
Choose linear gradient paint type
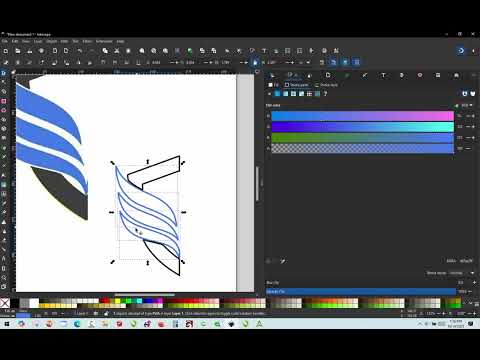(x=285, y=94)
